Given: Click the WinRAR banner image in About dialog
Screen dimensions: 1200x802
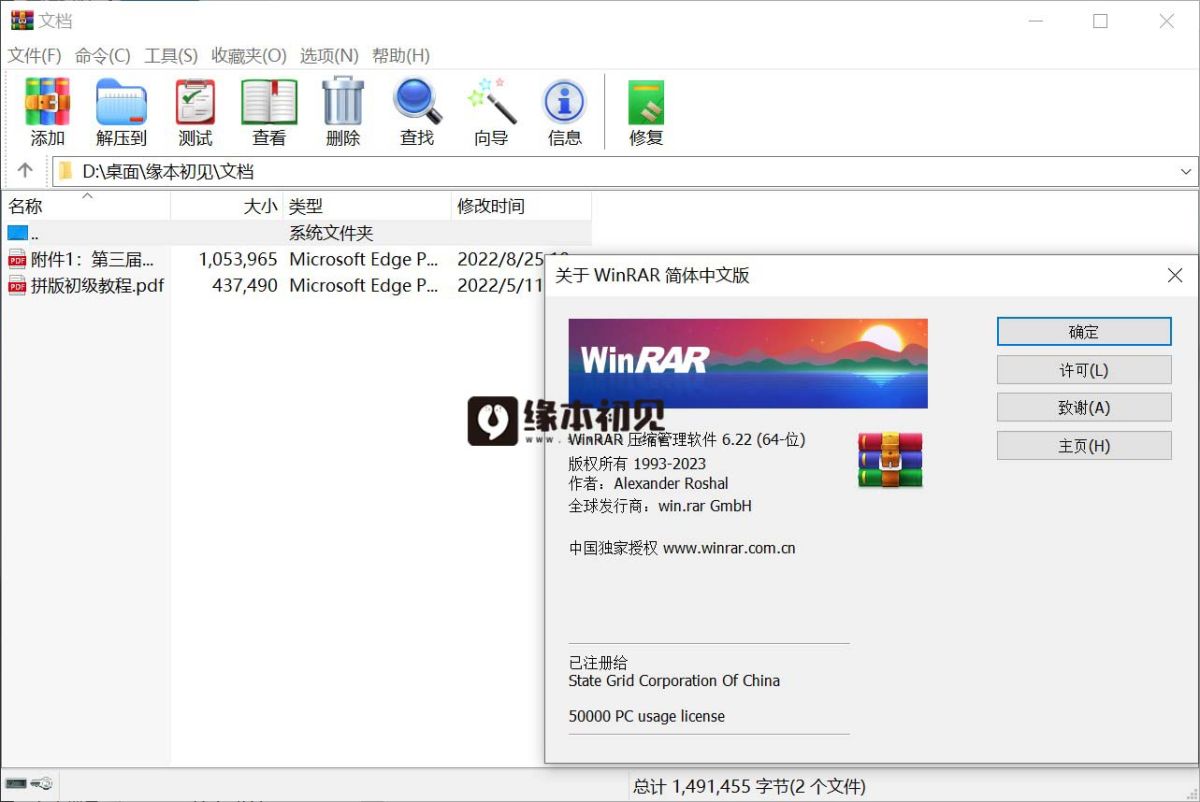Looking at the screenshot, I should point(748,363).
